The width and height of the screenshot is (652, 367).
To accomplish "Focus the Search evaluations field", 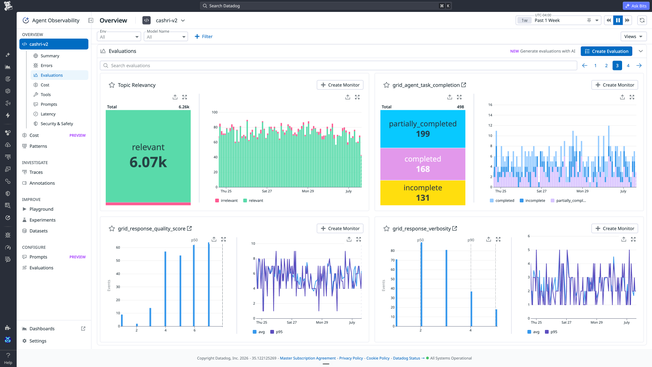I will [338, 66].
